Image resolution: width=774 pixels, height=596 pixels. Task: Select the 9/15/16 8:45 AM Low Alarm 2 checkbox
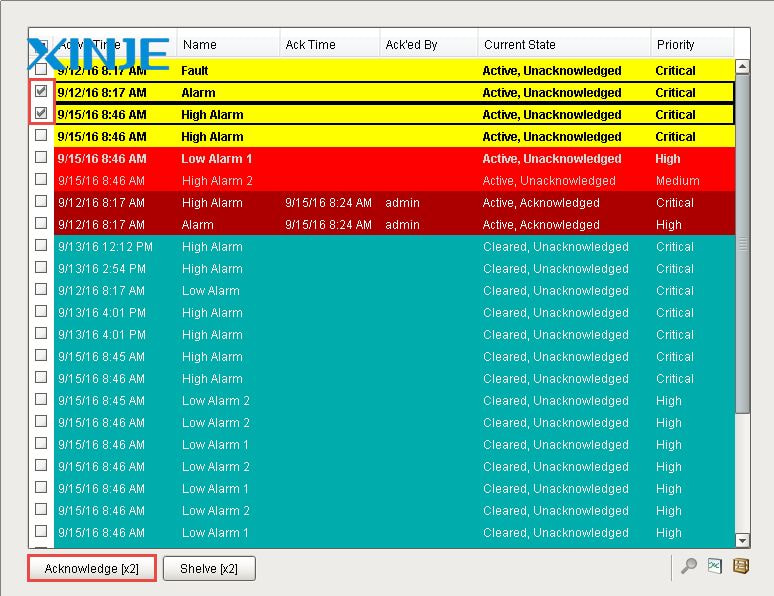(41, 399)
